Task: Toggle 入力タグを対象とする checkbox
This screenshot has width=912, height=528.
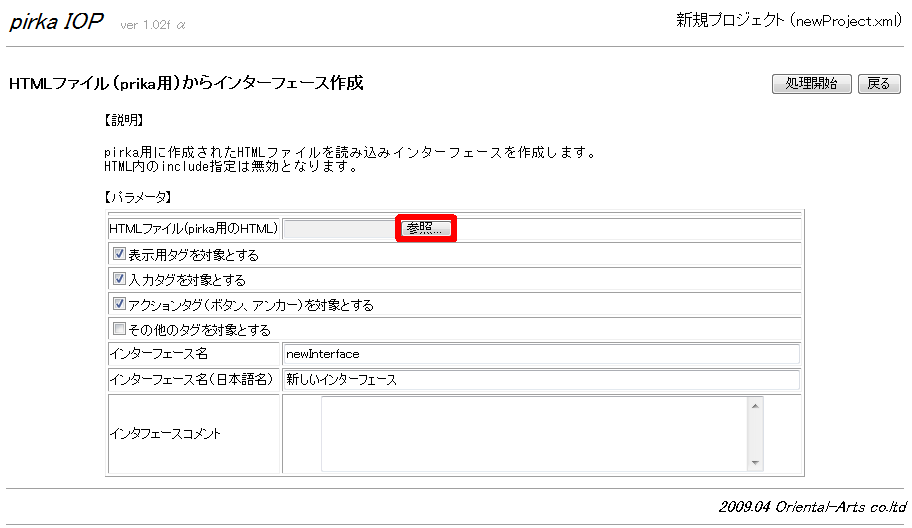Action: (x=120, y=279)
